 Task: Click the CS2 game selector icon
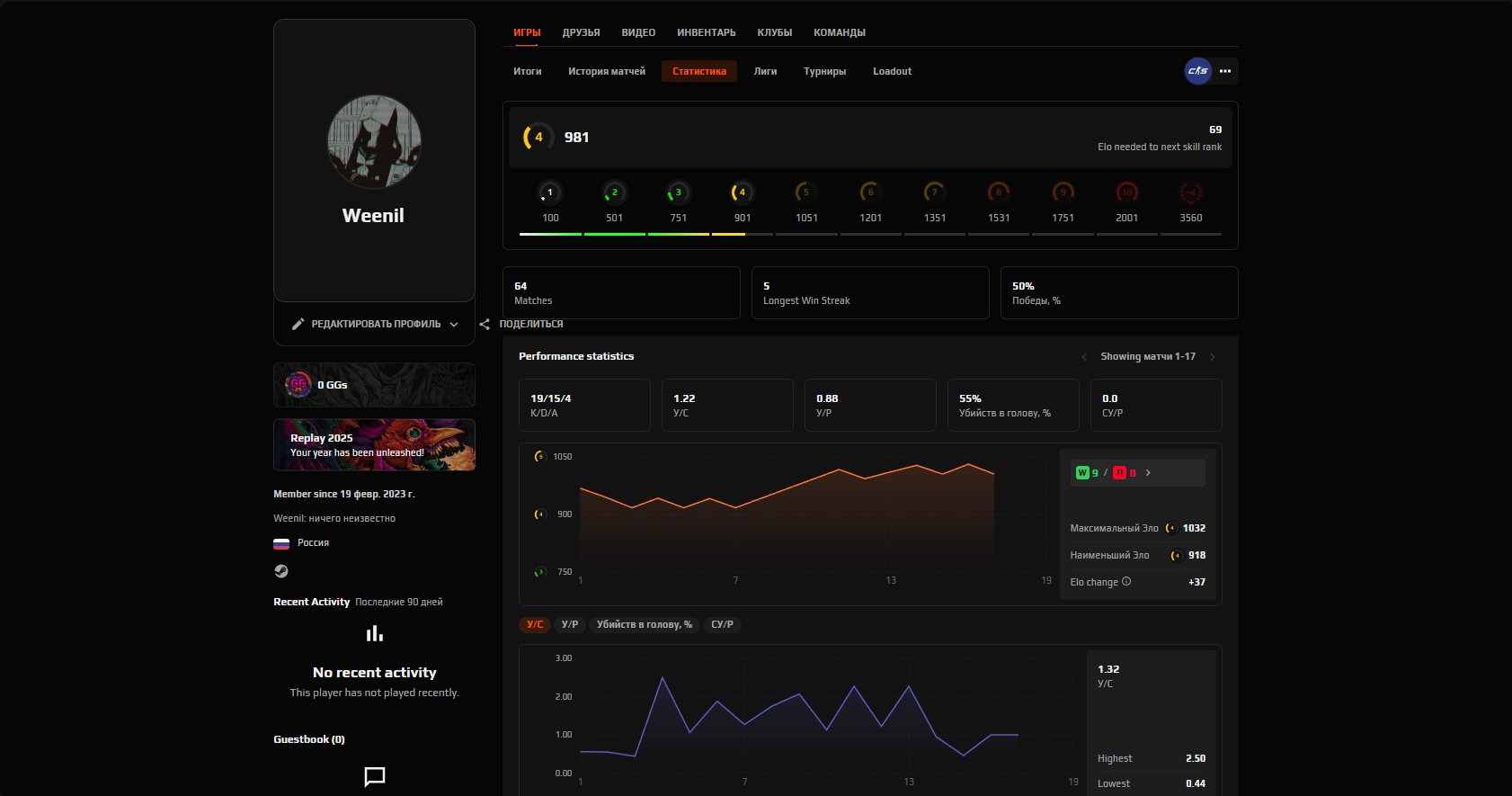(x=1197, y=71)
